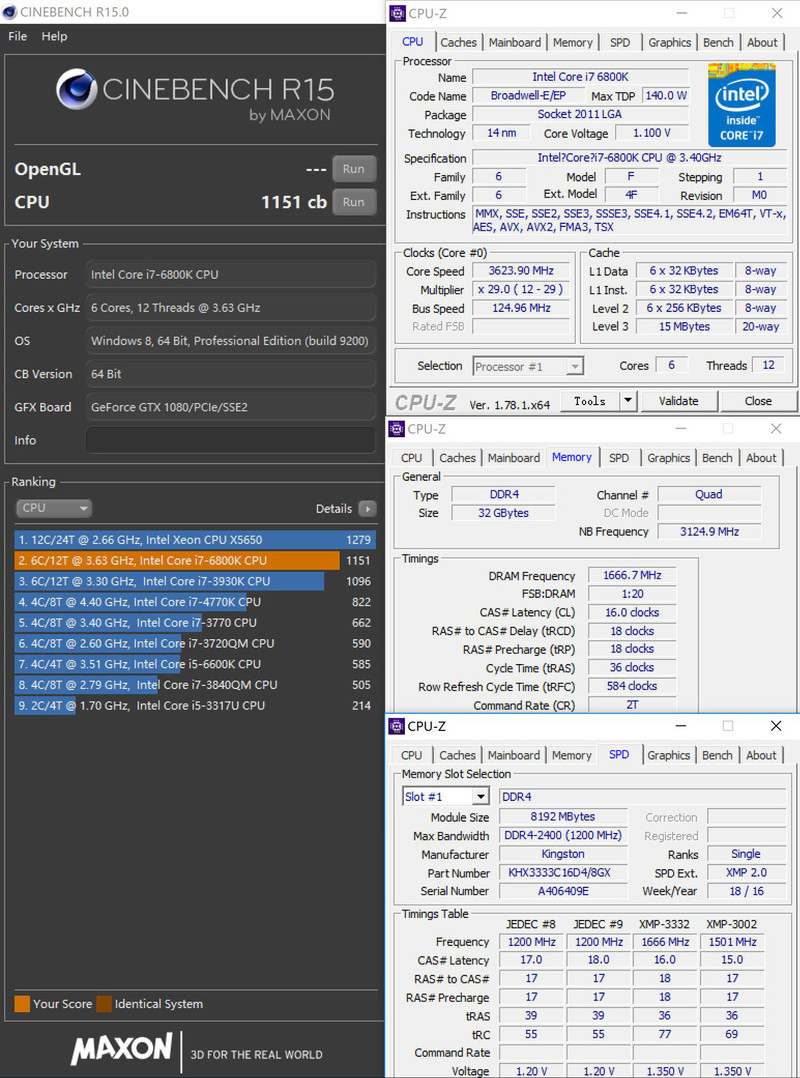The image size is (800, 1078).
Task: Open the File menu in Cinebench
Action: [17, 36]
